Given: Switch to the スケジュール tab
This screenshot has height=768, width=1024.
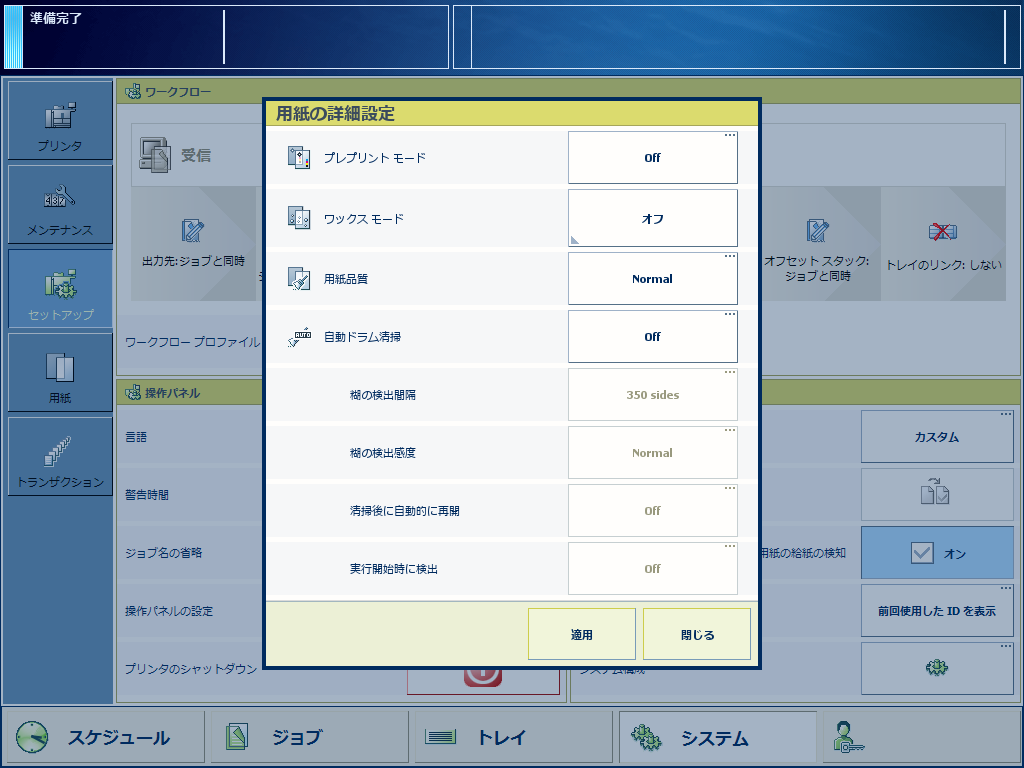Looking at the screenshot, I should click(x=103, y=738).
